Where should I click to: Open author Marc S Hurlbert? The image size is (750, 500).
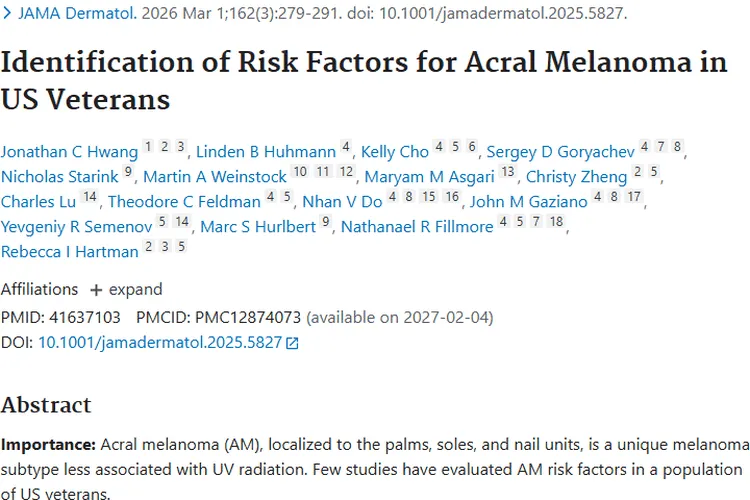[x=258, y=227]
